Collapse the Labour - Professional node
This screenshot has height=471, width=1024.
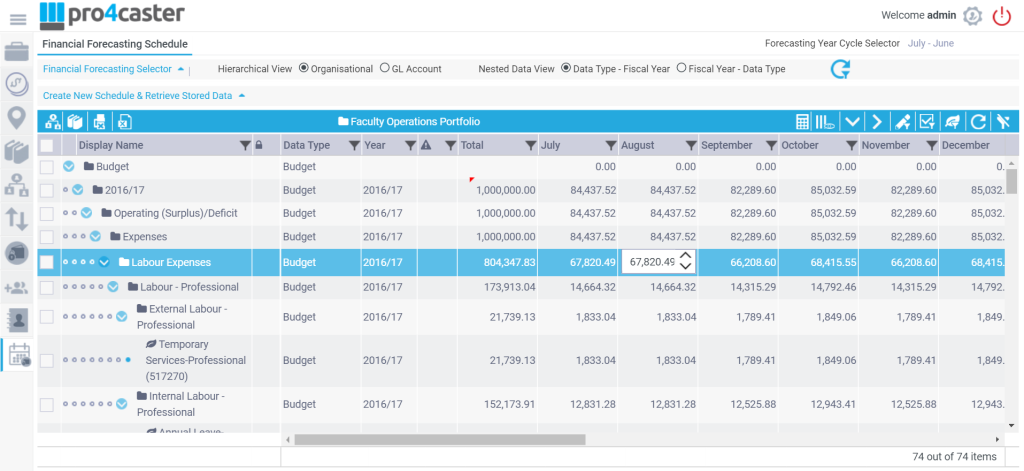[x=113, y=287]
